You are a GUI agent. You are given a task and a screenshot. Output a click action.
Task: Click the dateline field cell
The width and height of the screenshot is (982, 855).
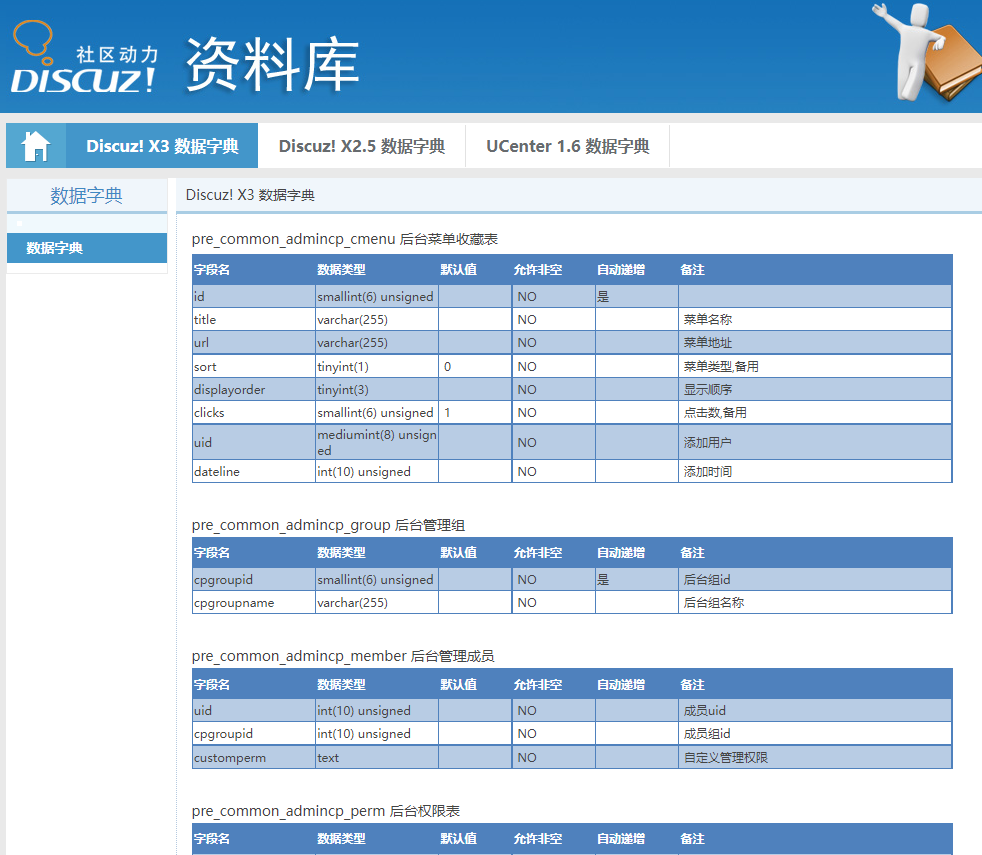[x=254, y=472]
